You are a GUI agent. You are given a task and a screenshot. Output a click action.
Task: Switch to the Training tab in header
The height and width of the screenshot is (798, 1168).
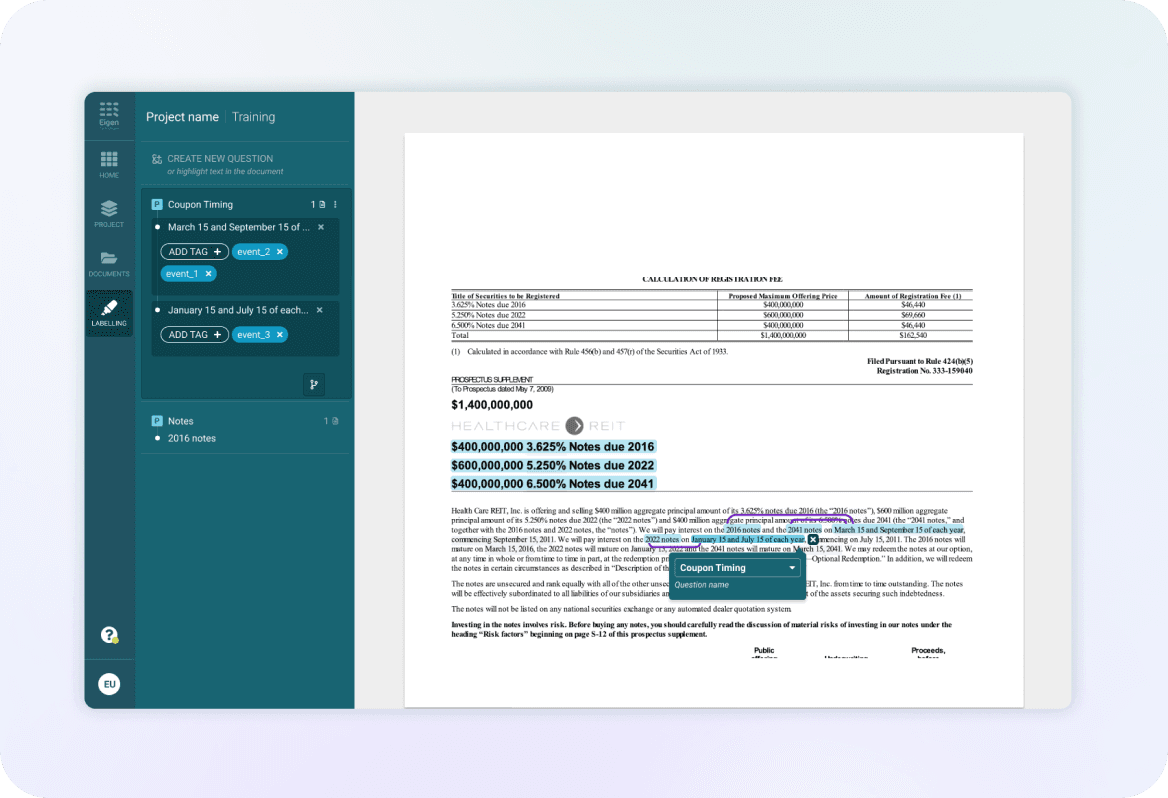pyautogui.click(x=253, y=117)
